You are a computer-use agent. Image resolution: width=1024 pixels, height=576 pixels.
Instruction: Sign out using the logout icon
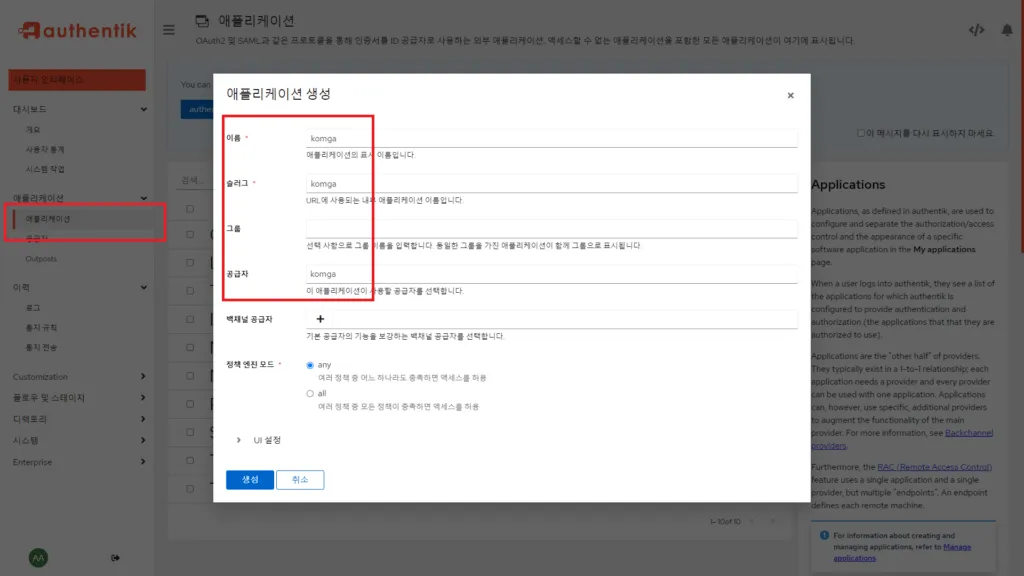(x=115, y=557)
